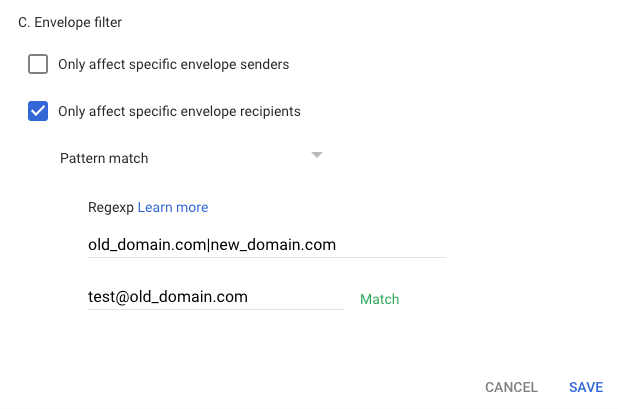
Task: Click the blue checkmark icon
Action: pyautogui.click(x=38, y=111)
